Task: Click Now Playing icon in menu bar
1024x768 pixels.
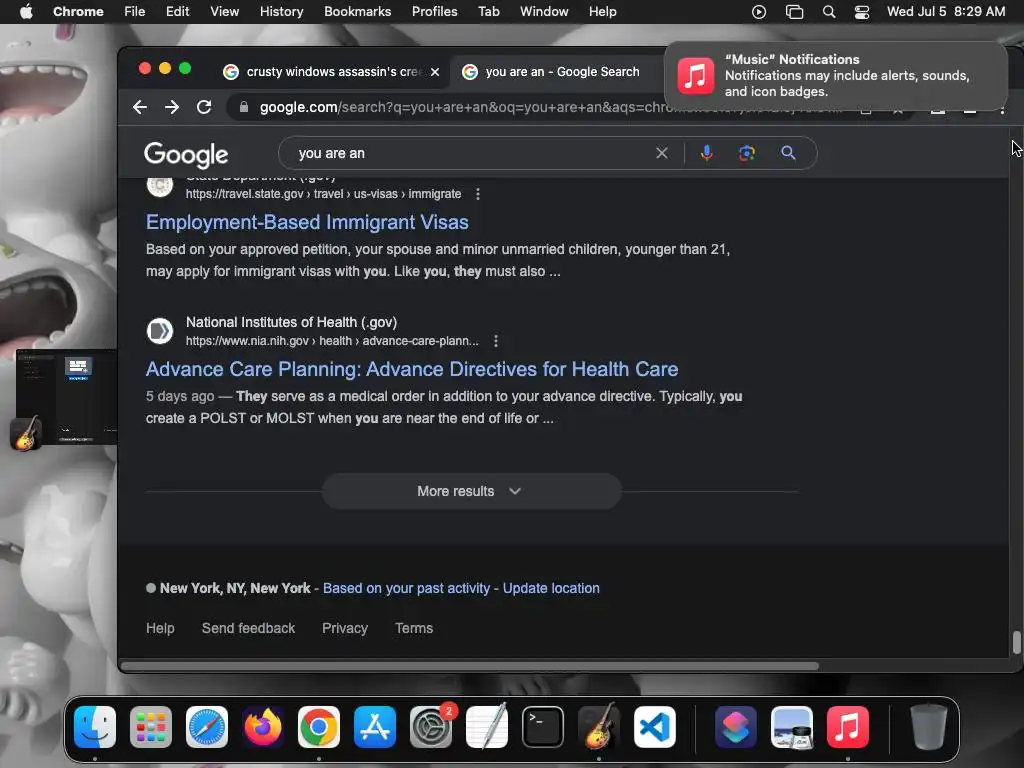Action: click(x=759, y=12)
